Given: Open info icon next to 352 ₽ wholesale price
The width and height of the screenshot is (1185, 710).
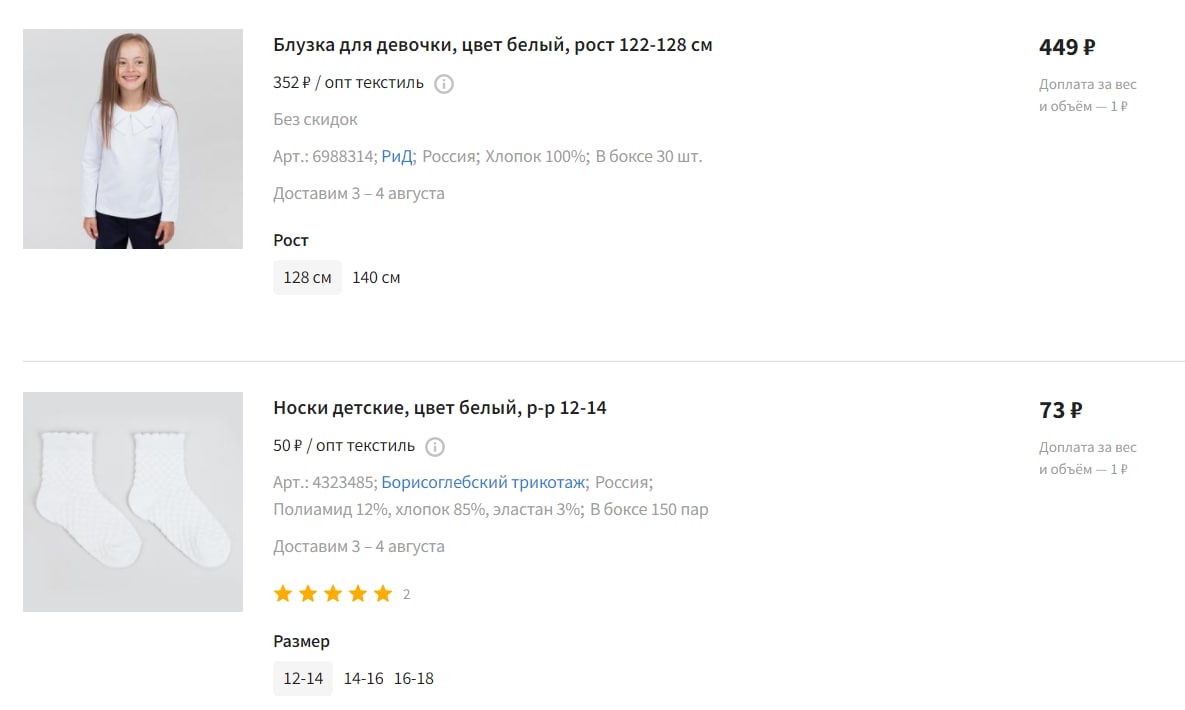Looking at the screenshot, I should 444,84.
